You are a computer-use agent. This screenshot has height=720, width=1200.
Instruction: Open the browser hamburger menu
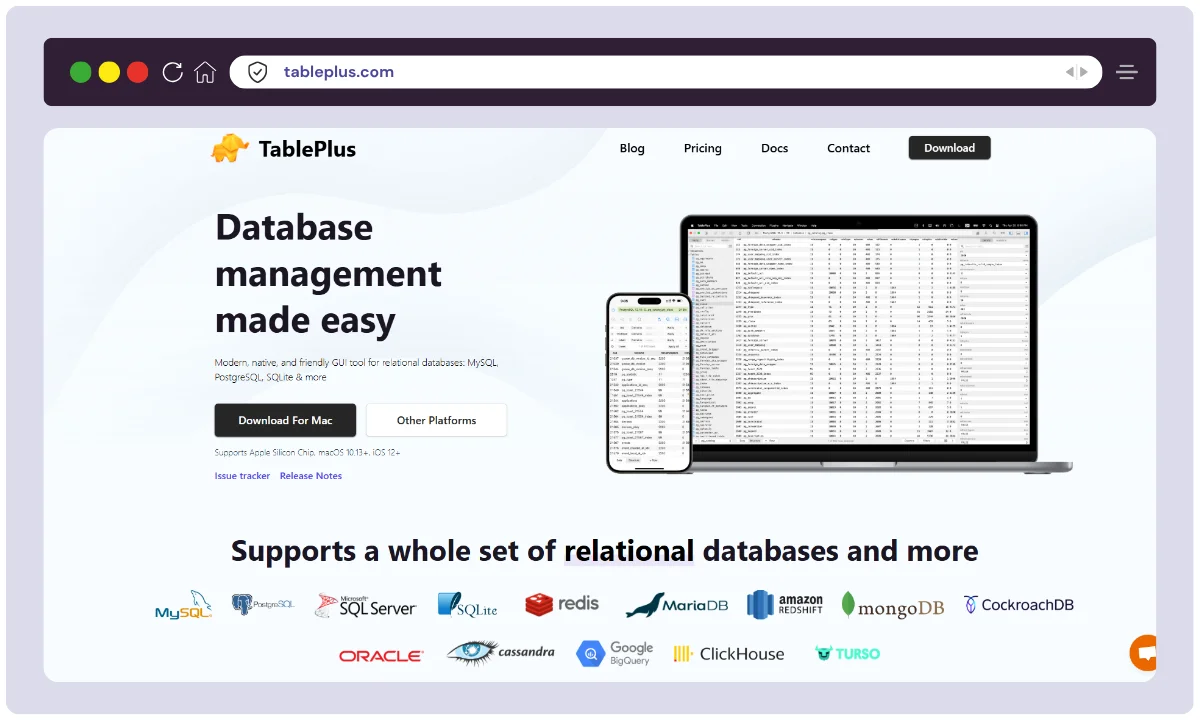tap(1127, 72)
